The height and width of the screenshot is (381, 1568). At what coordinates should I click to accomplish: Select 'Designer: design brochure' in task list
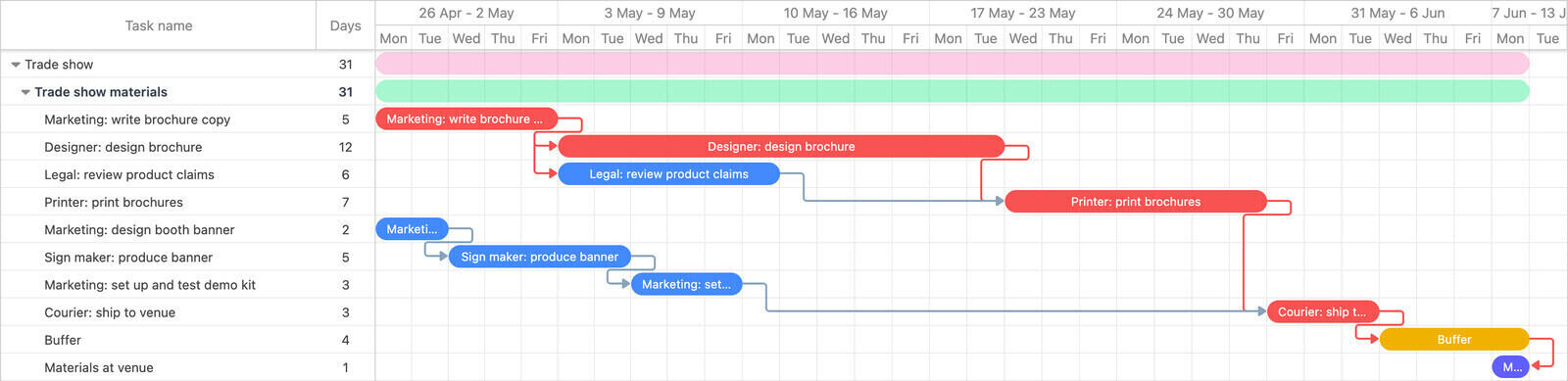click(122, 147)
